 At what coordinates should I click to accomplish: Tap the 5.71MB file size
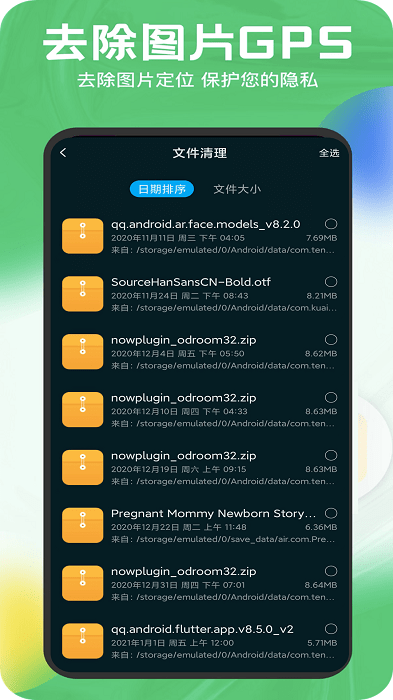point(322,643)
